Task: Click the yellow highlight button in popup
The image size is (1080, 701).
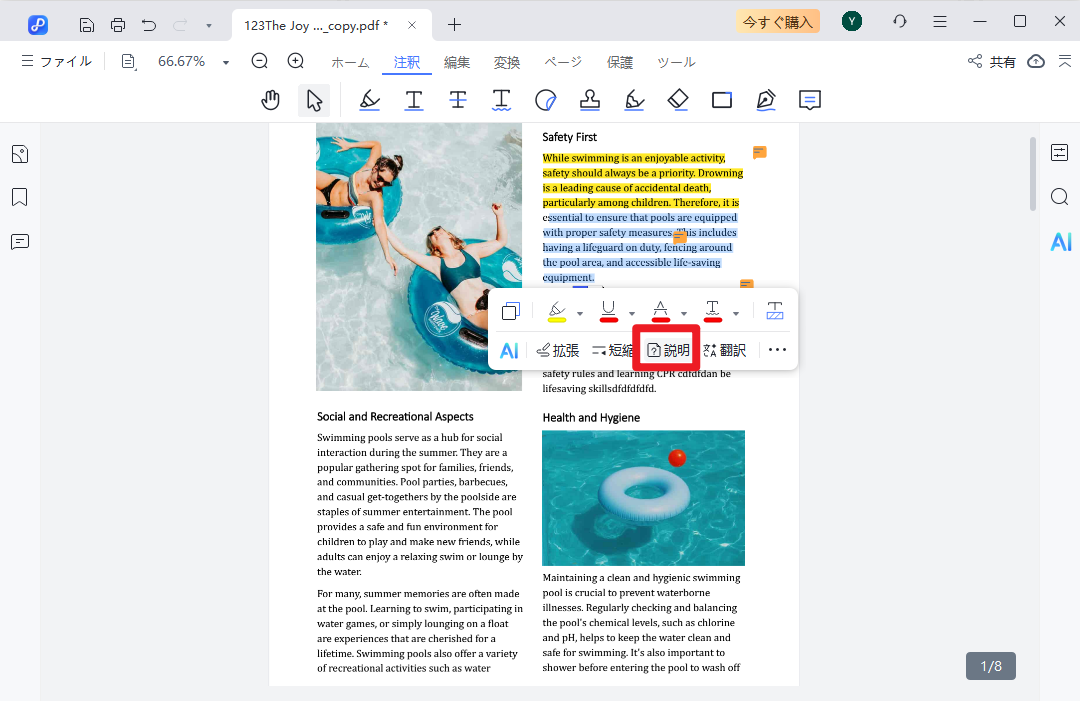Action: [557, 311]
